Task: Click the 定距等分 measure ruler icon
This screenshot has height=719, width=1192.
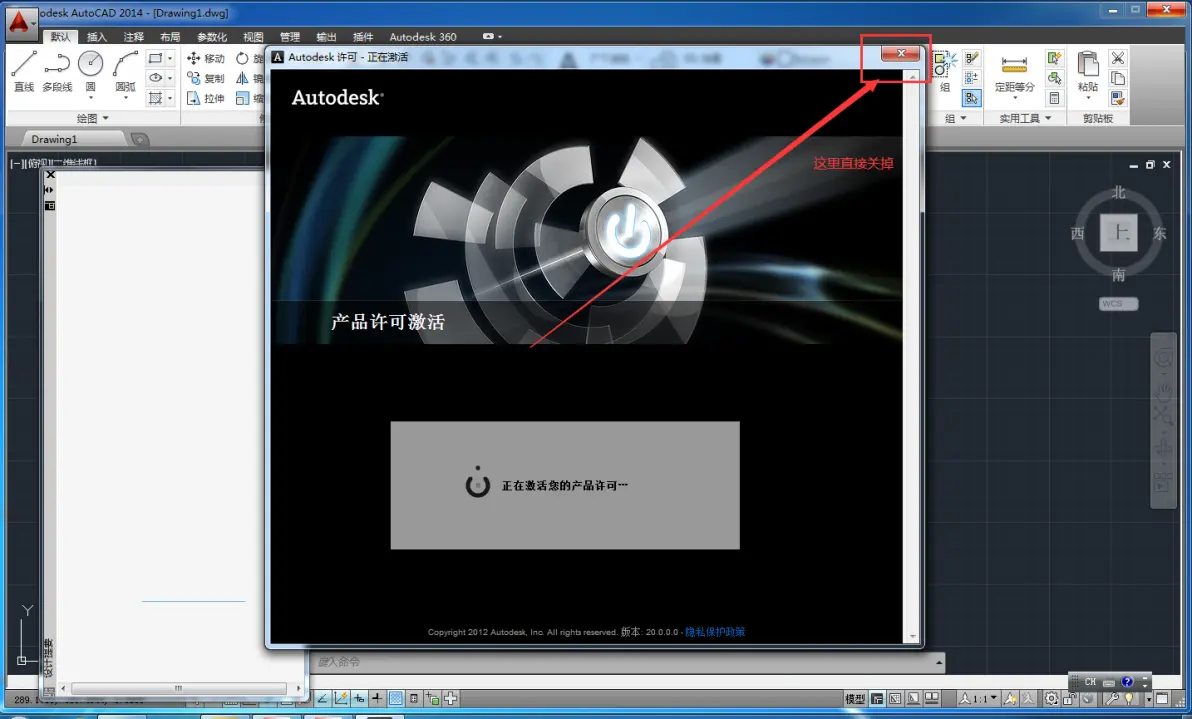Action: pyautogui.click(x=1014, y=65)
